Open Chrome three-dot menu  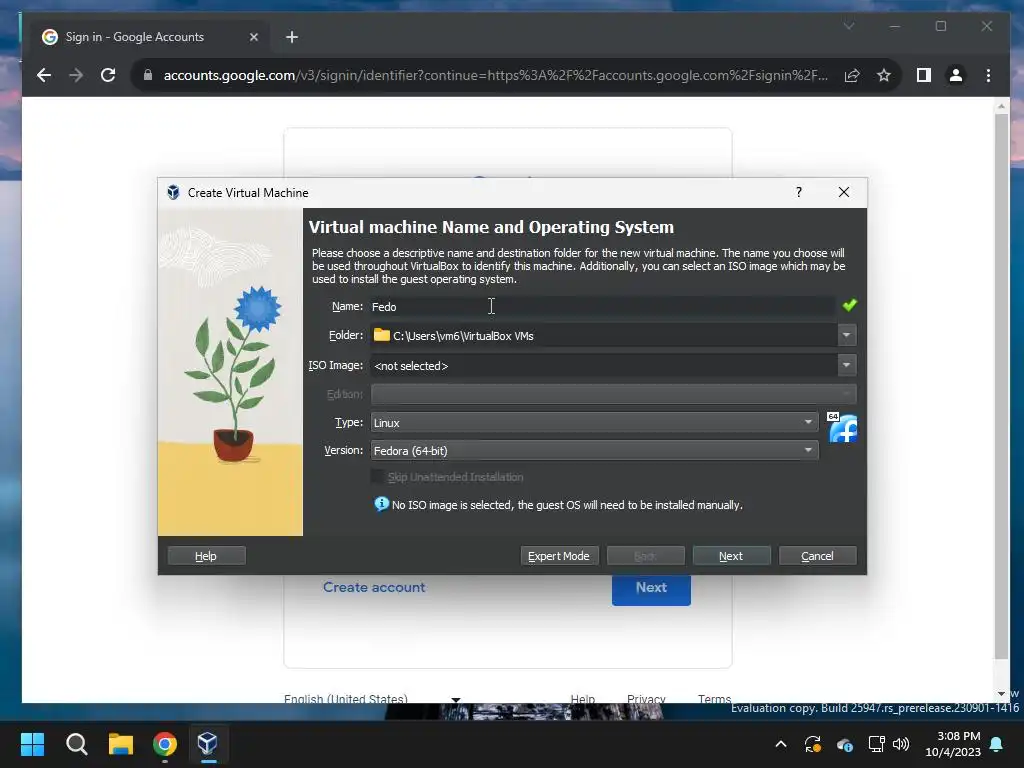[988, 76]
